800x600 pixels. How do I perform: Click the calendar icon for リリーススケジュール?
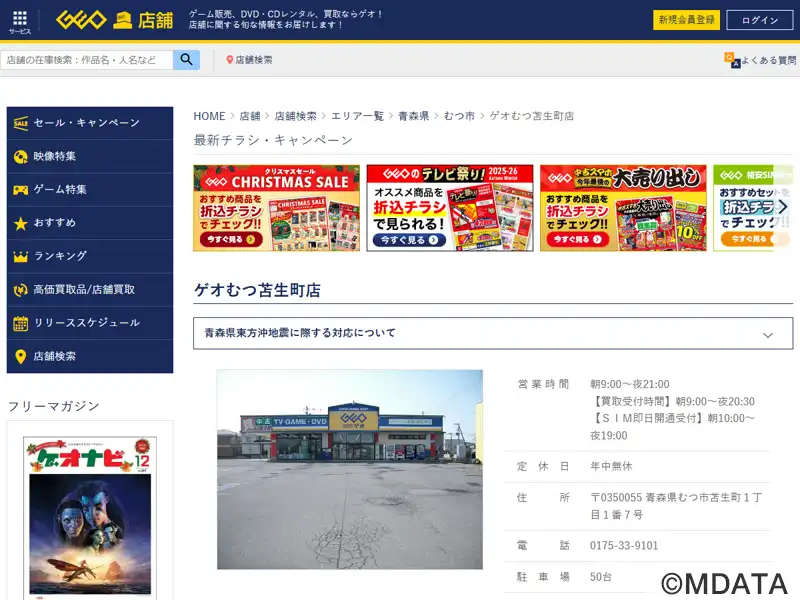click(20, 323)
